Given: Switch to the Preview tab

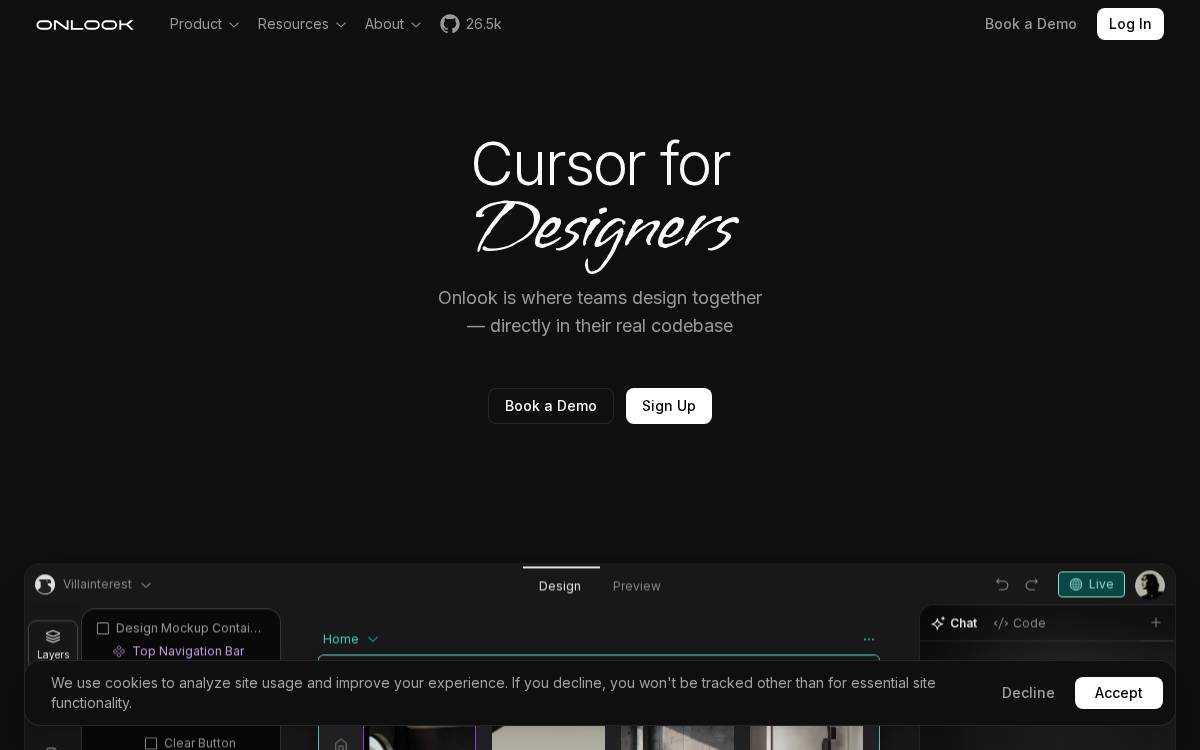Looking at the screenshot, I should [x=637, y=586].
